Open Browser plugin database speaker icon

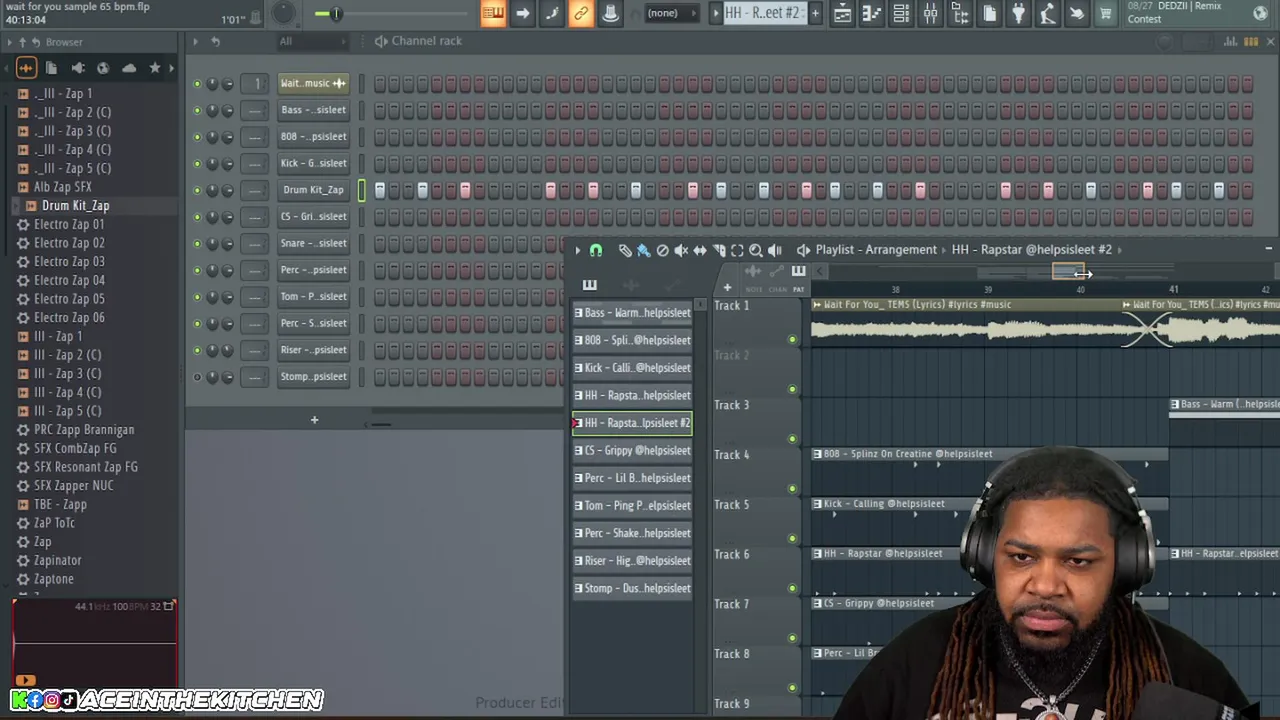click(77, 68)
